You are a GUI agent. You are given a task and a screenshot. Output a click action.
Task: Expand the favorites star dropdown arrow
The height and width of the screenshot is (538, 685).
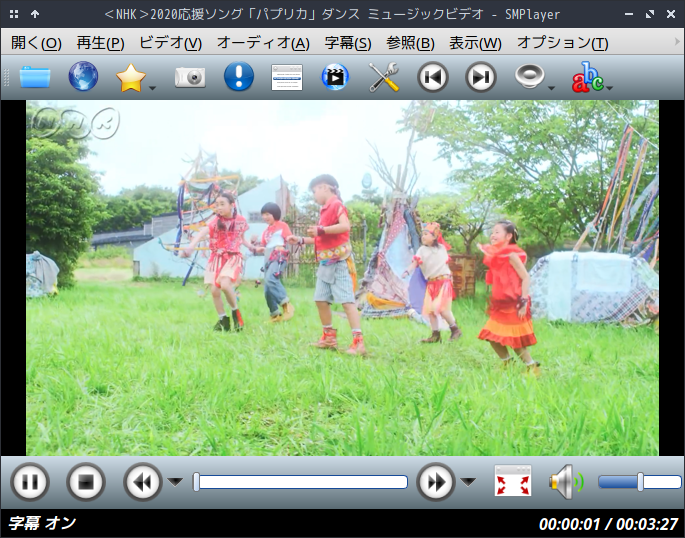point(152,88)
